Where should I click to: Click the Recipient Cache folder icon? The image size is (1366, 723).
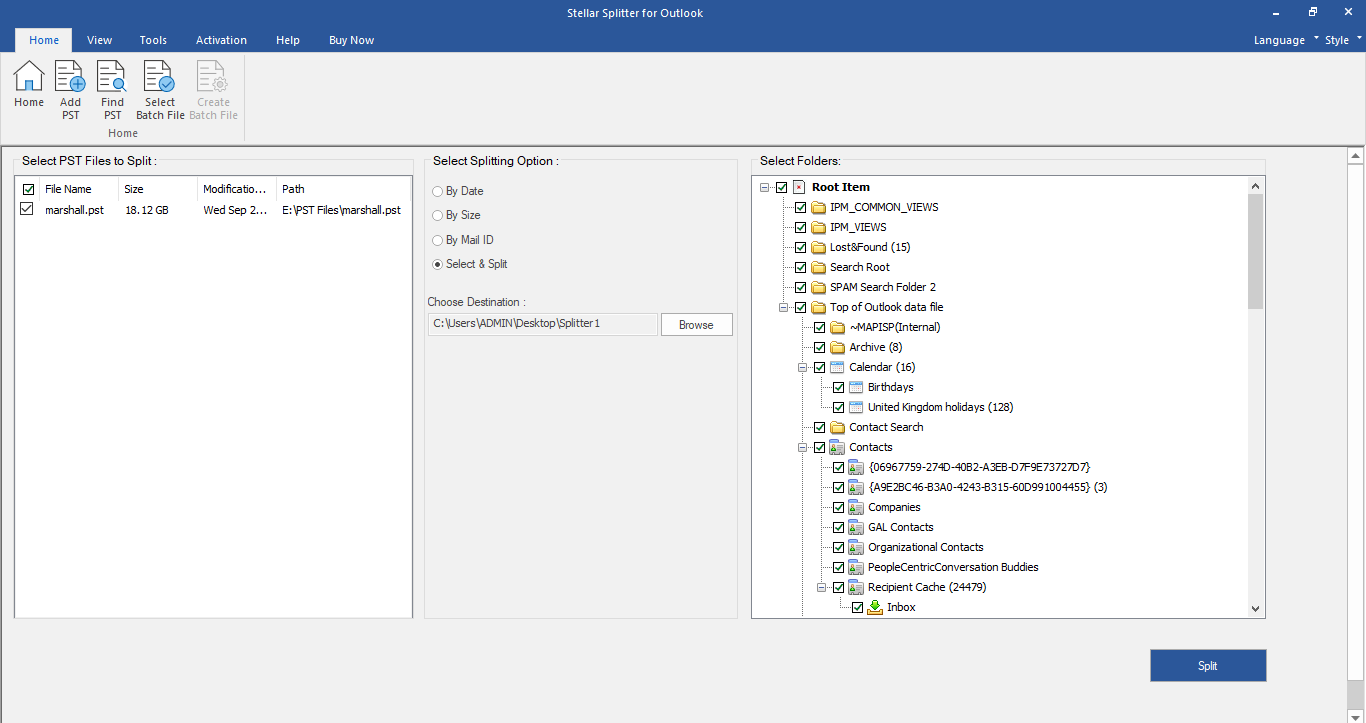click(x=857, y=587)
